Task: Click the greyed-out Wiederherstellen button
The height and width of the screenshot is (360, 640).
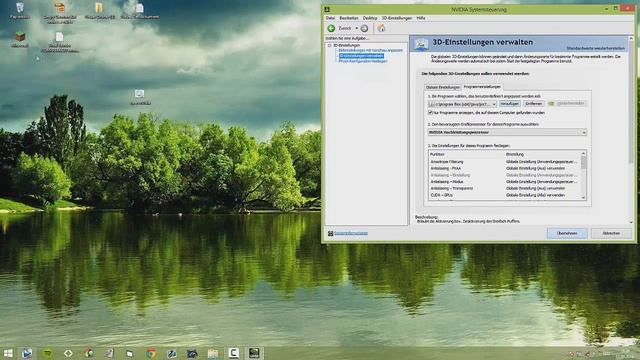Action: pos(567,104)
